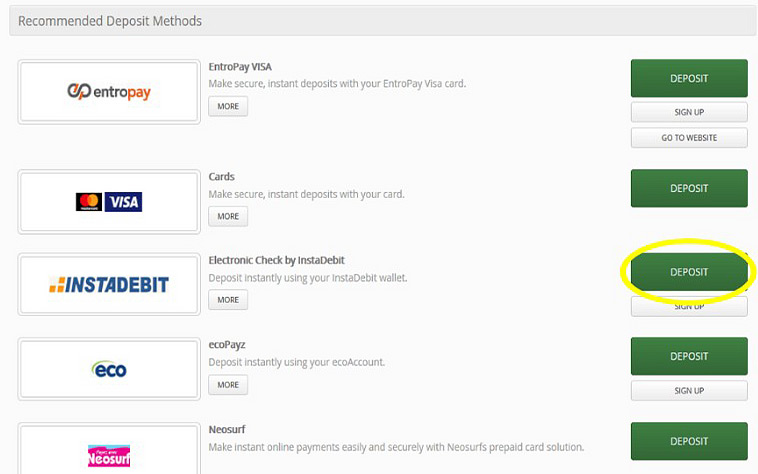The image size is (758, 474).
Task: Expand MORE details for EntroPay VISA
Action: (228, 106)
